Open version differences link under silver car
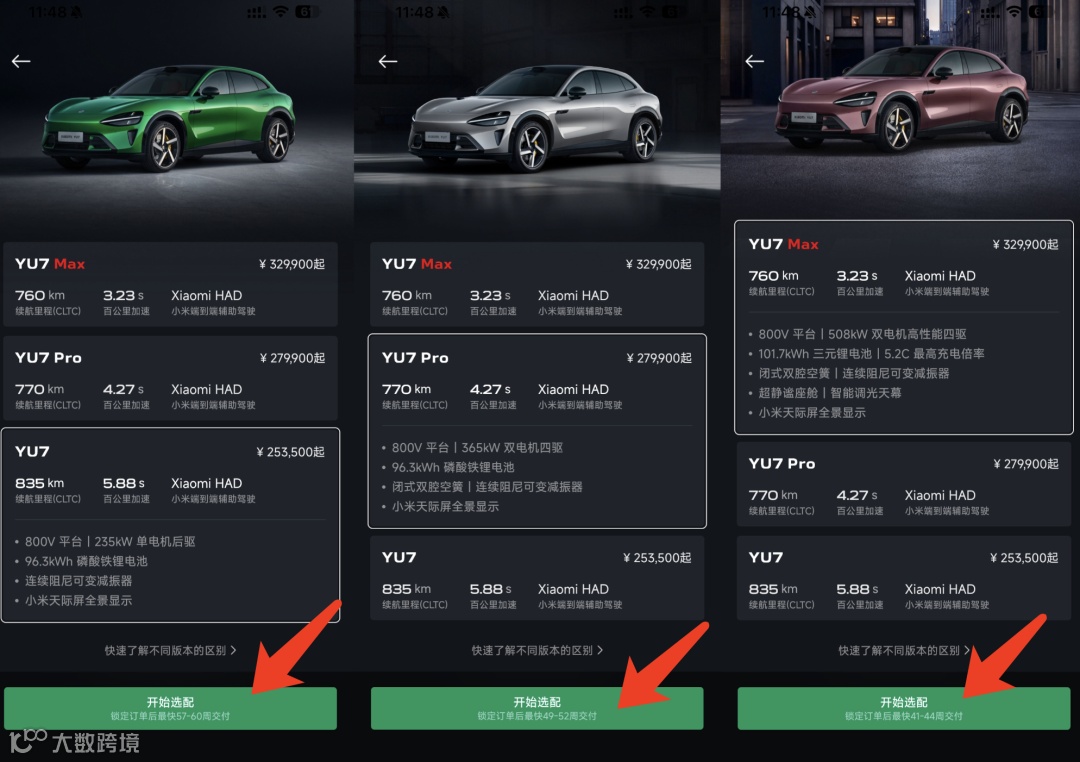 pos(537,650)
